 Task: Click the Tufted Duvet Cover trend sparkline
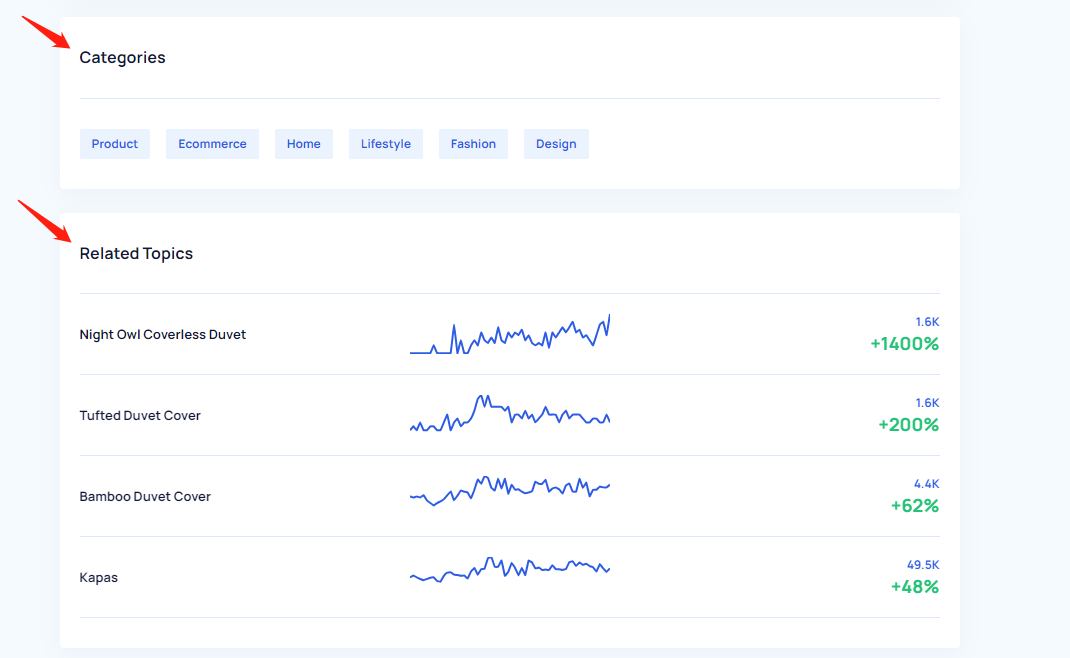pyautogui.click(x=510, y=414)
